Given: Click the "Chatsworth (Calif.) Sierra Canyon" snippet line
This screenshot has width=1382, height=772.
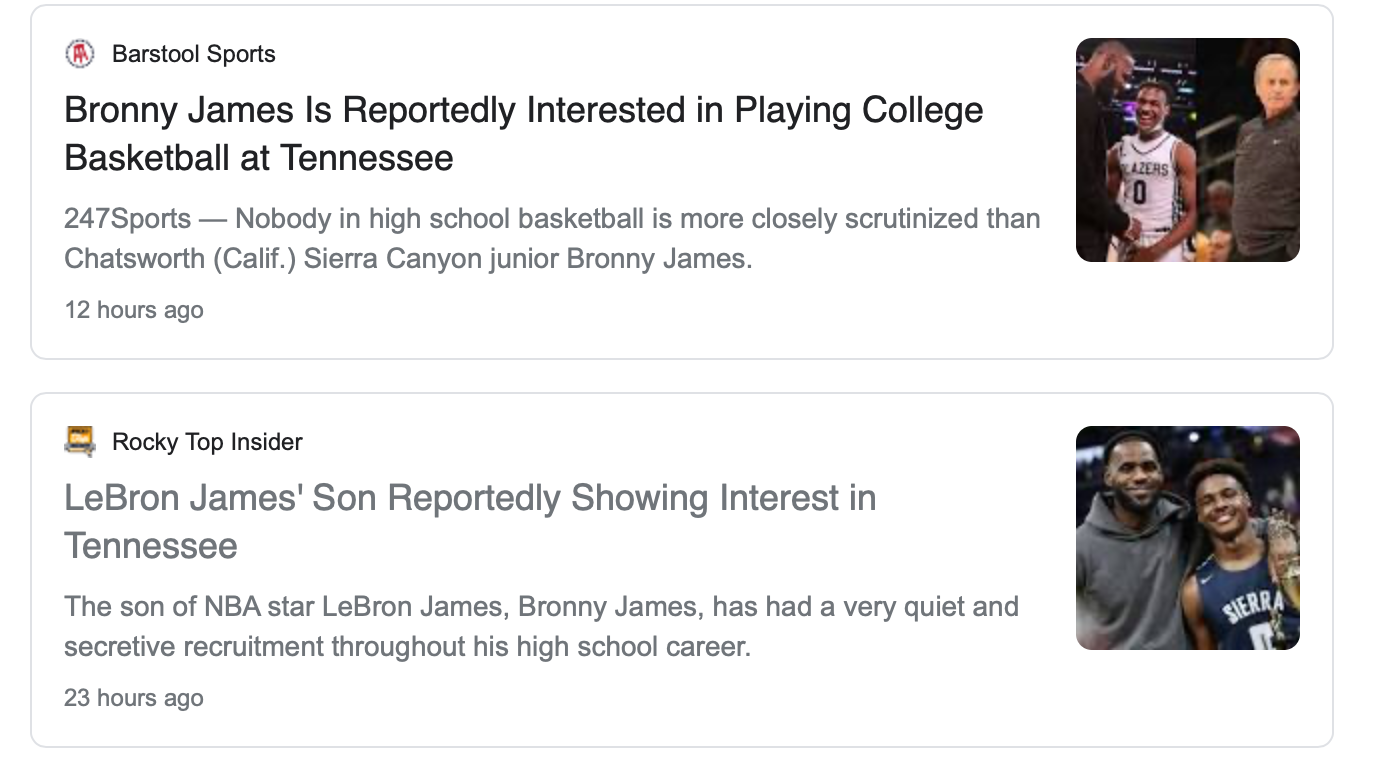Looking at the screenshot, I should pos(408,259).
